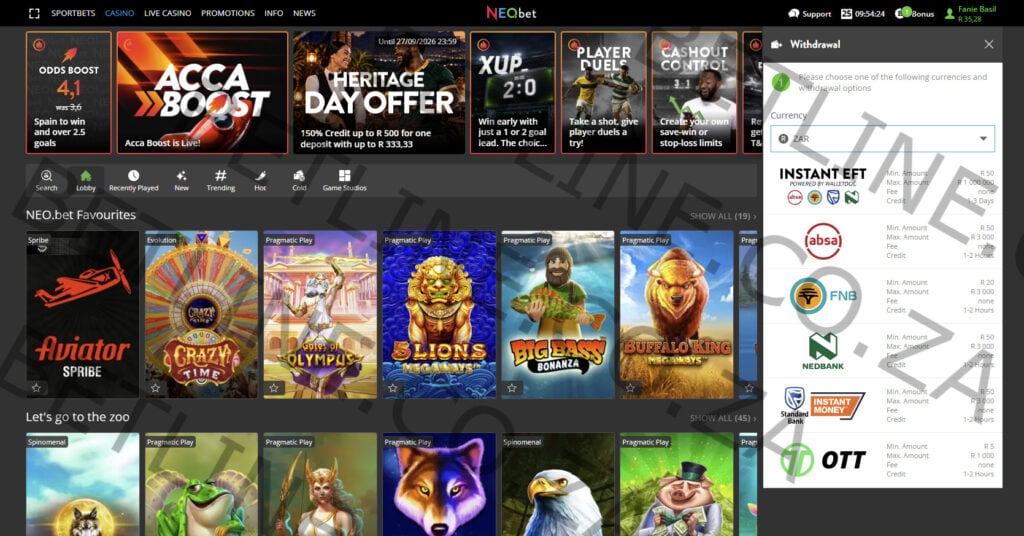The height and width of the screenshot is (536, 1024).
Task: Open Fanie Basil account icon
Action: point(950,14)
